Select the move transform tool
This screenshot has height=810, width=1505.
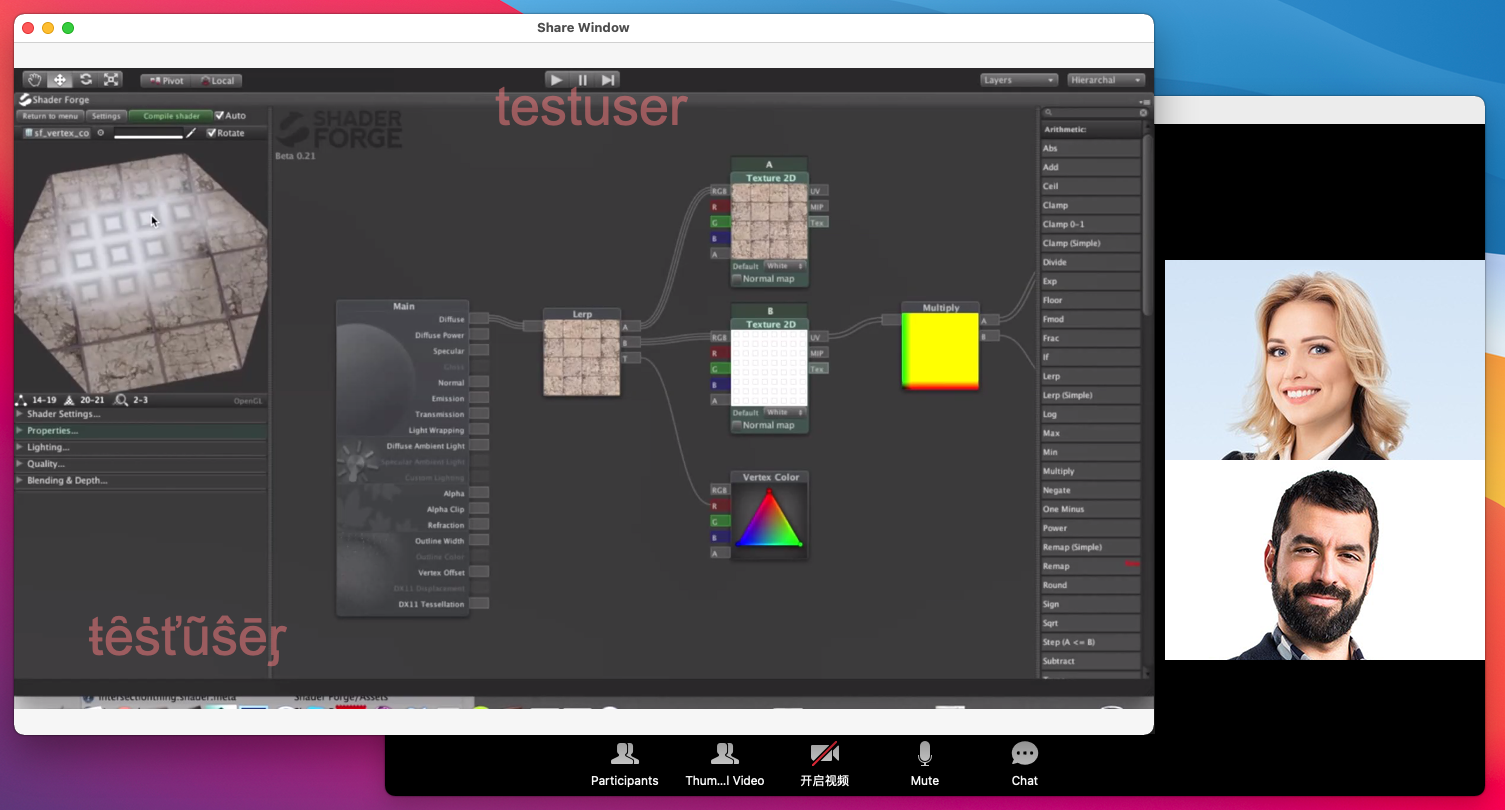tap(60, 80)
